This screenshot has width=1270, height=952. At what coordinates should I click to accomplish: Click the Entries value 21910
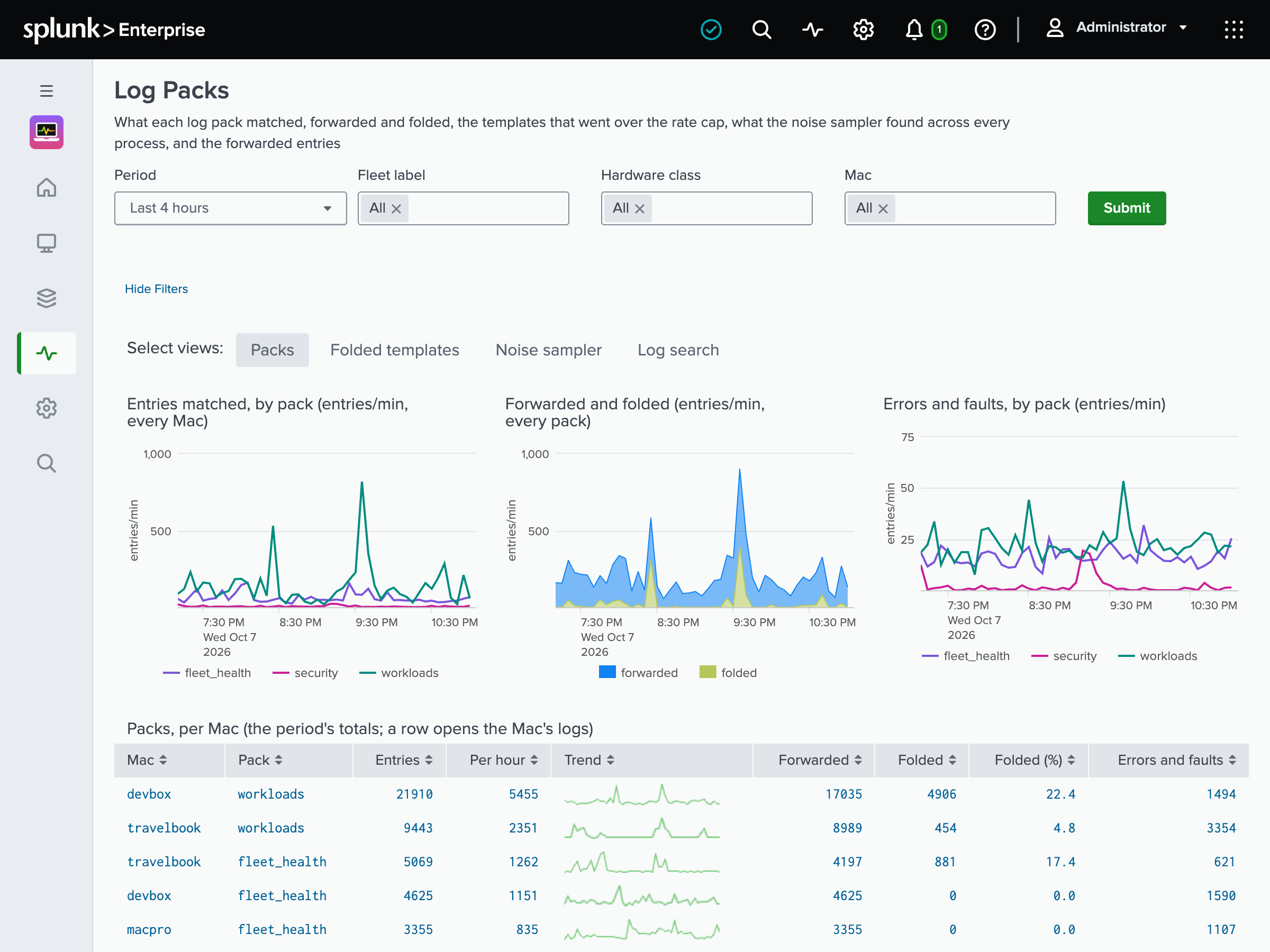tap(414, 794)
